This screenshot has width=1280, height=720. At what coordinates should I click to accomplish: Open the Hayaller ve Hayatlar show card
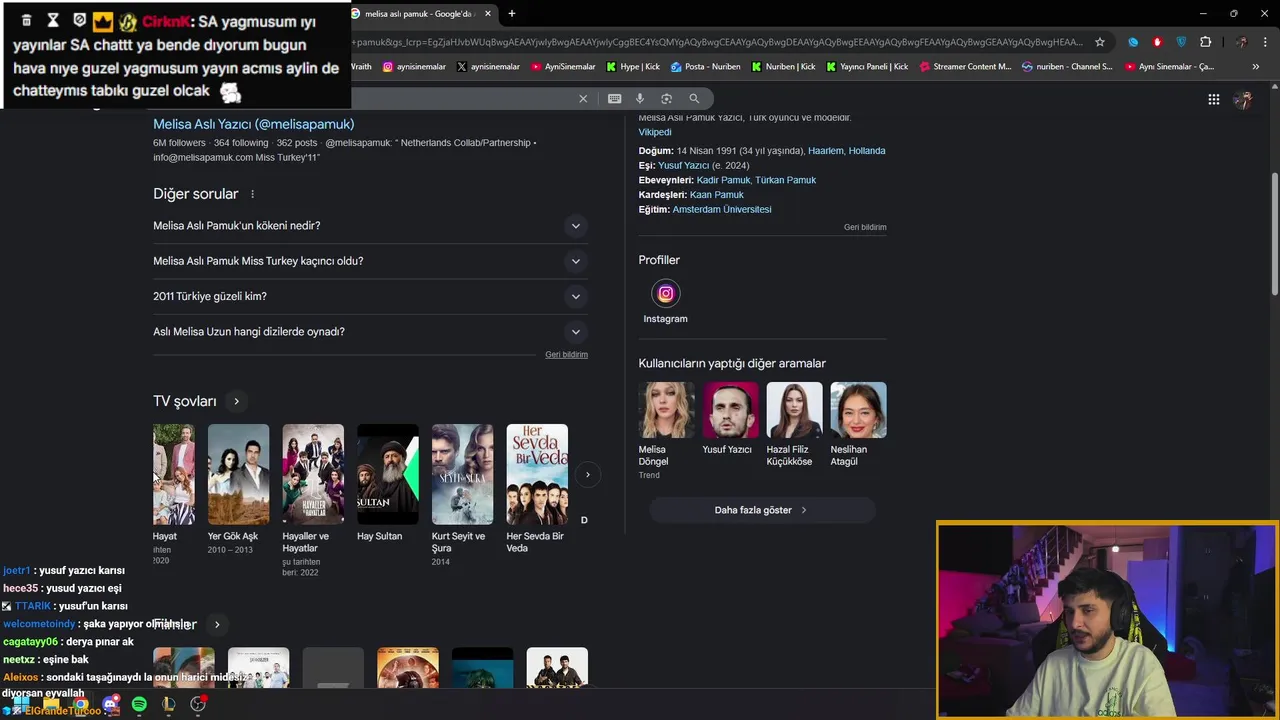click(x=313, y=500)
